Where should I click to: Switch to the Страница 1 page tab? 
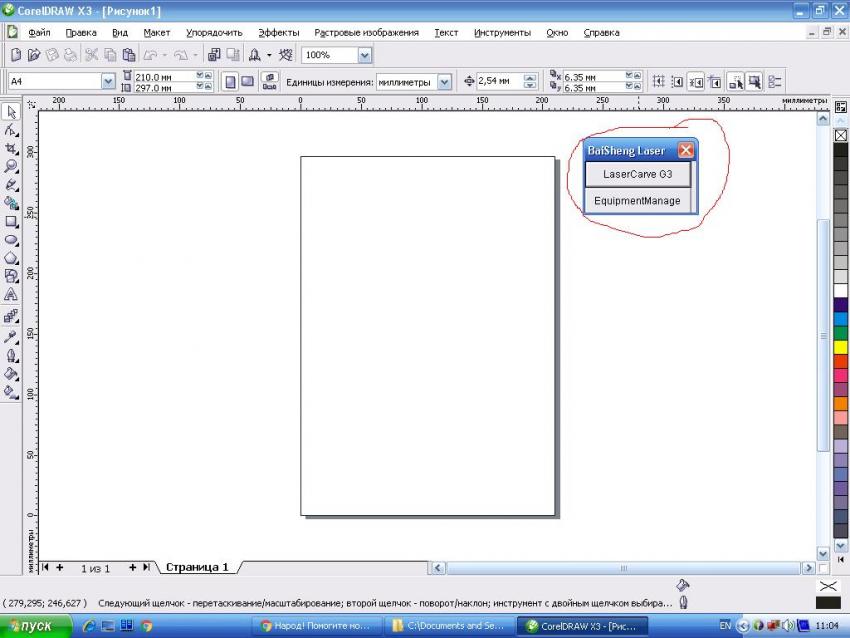coord(197,567)
